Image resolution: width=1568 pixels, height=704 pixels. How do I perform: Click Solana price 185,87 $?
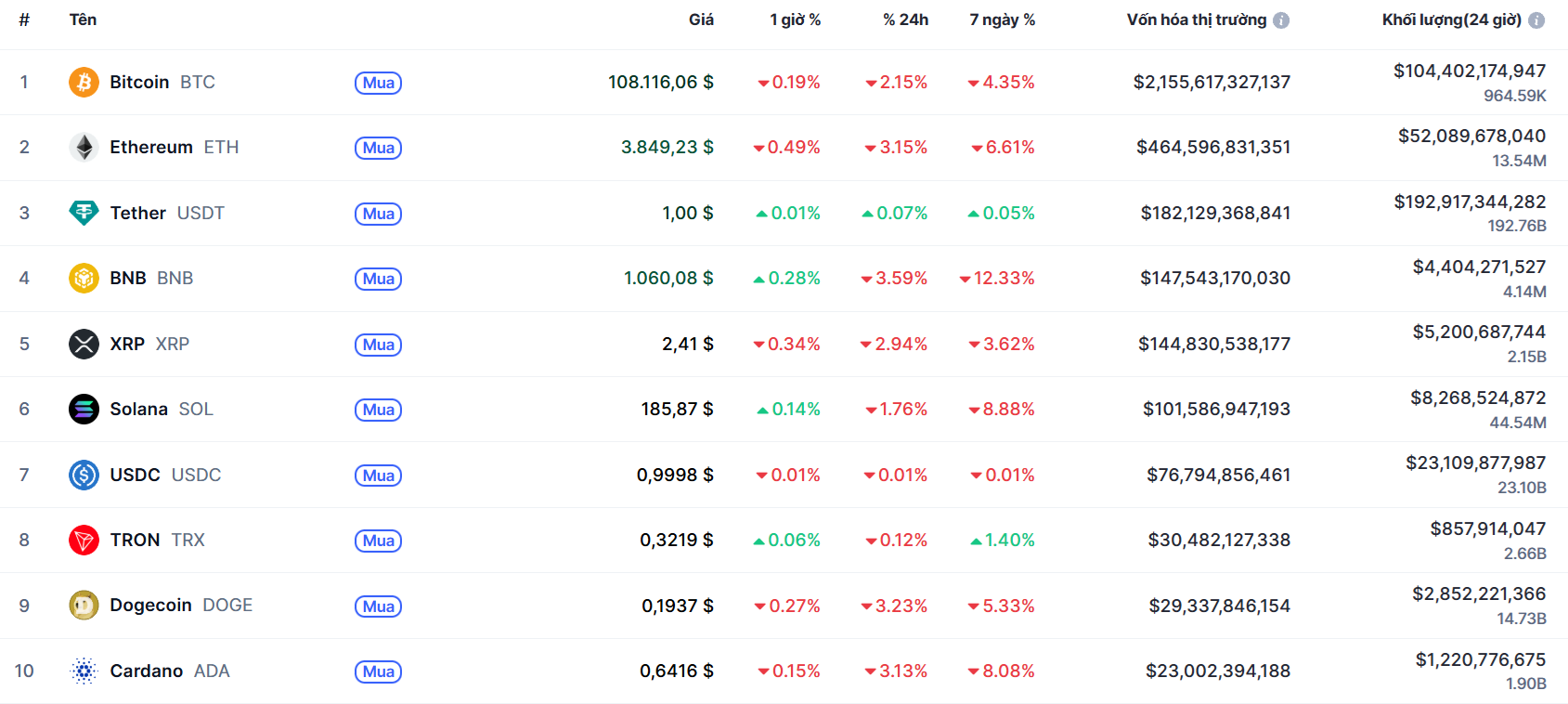point(678,409)
